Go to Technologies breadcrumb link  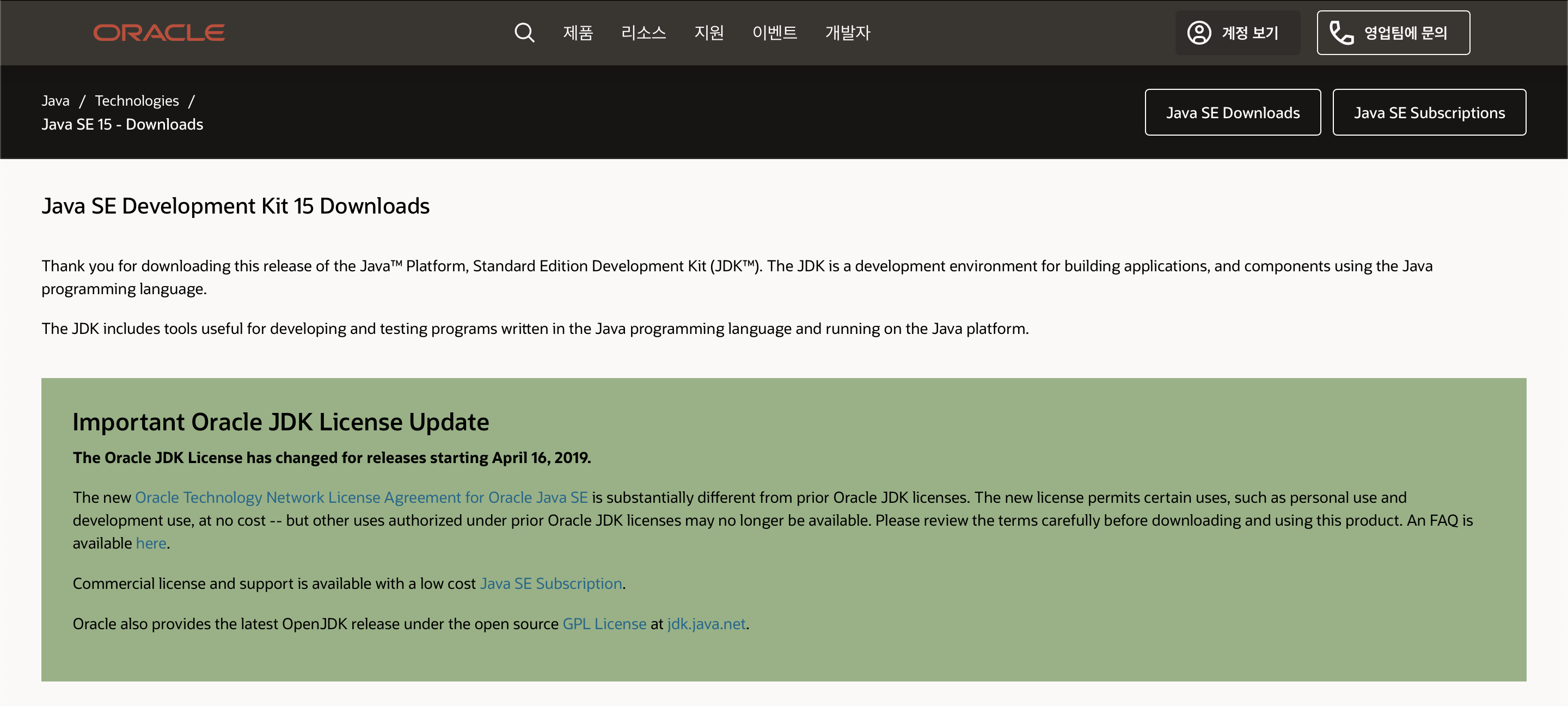(x=137, y=101)
